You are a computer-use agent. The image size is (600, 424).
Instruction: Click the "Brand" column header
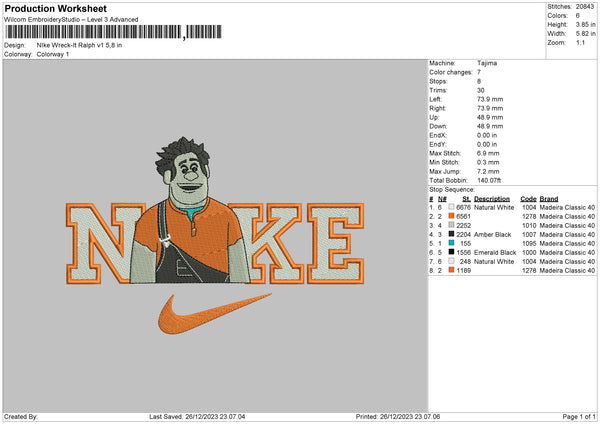[549, 199]
